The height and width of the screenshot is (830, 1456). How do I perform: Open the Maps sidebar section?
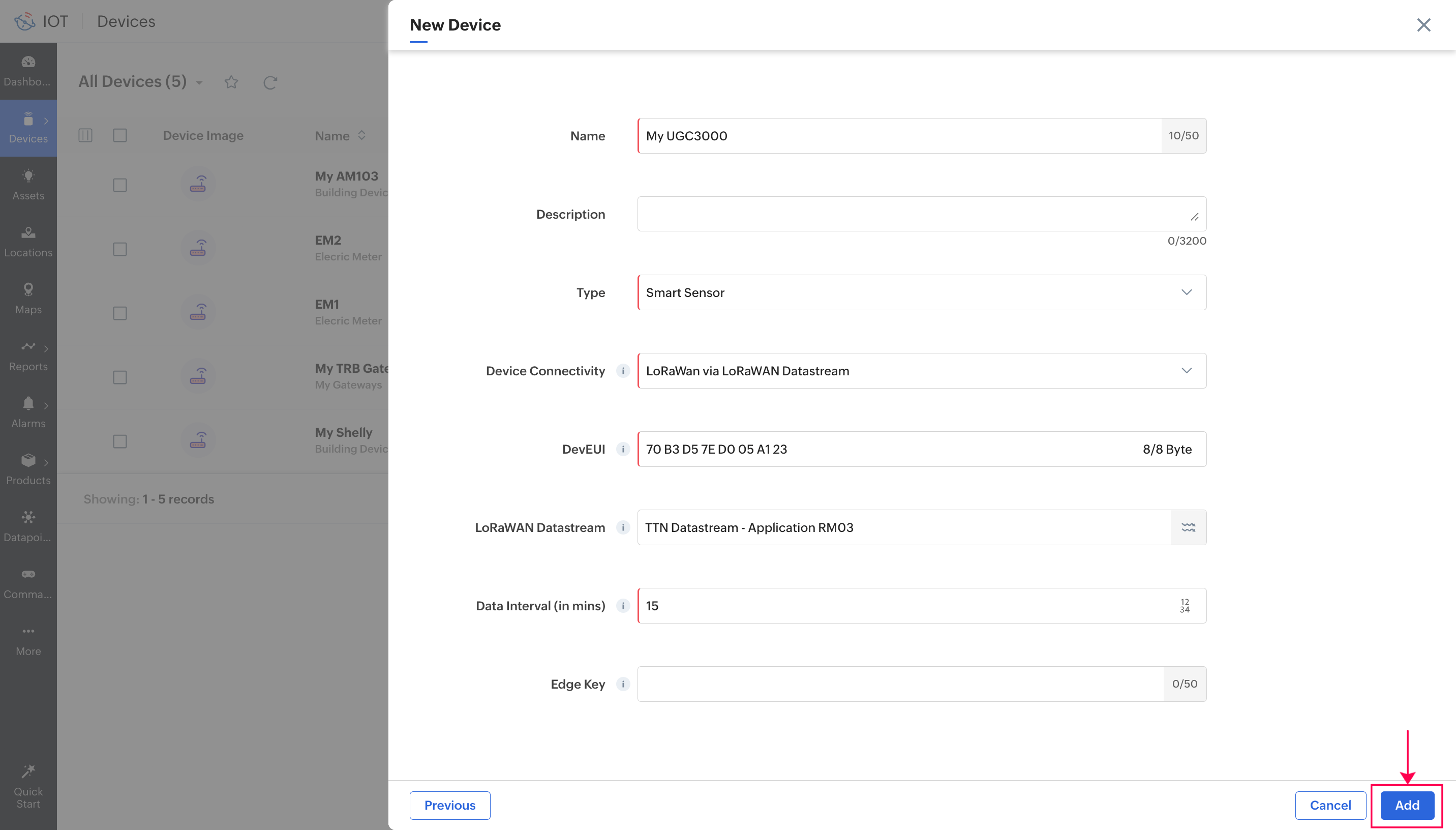(28, 298)
